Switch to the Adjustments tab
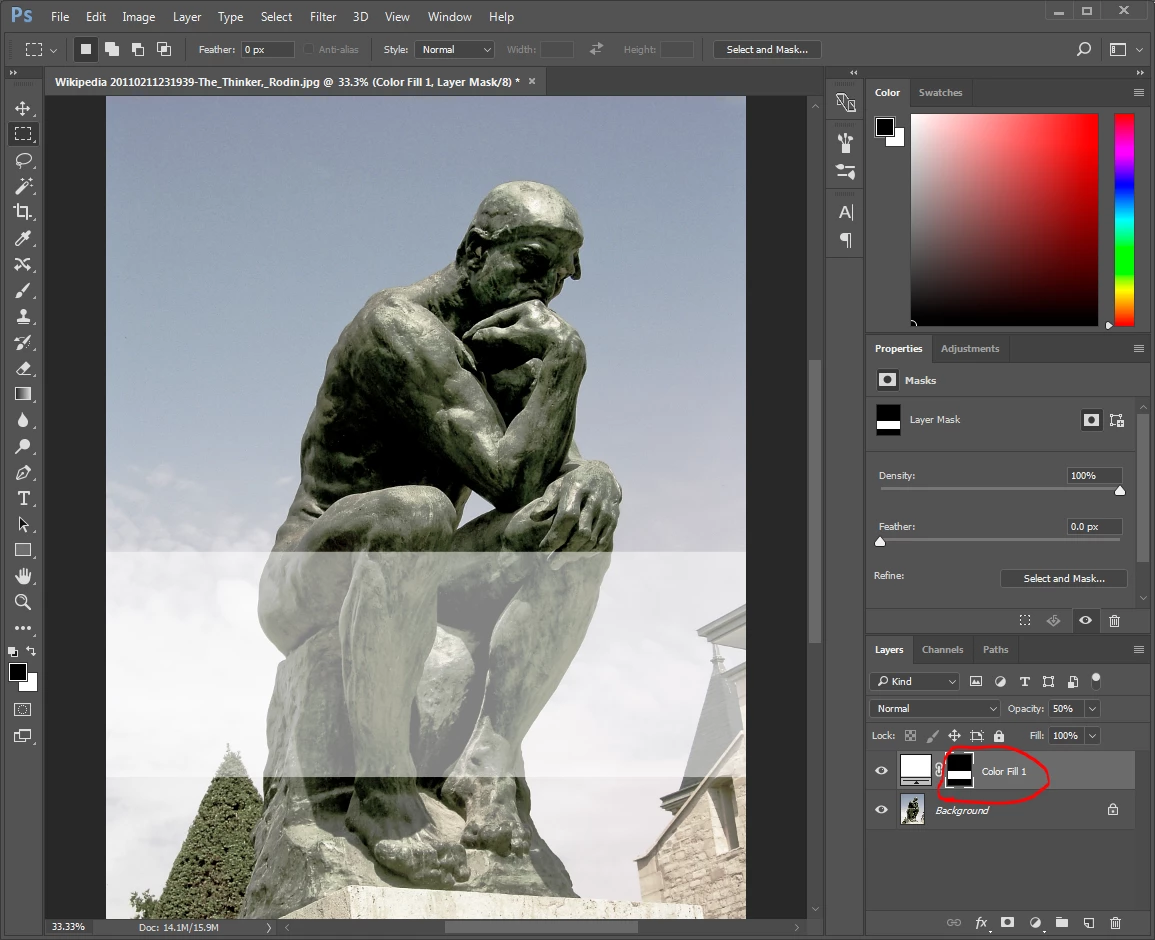Screen dimensions: 1155x940 (969, 348)
